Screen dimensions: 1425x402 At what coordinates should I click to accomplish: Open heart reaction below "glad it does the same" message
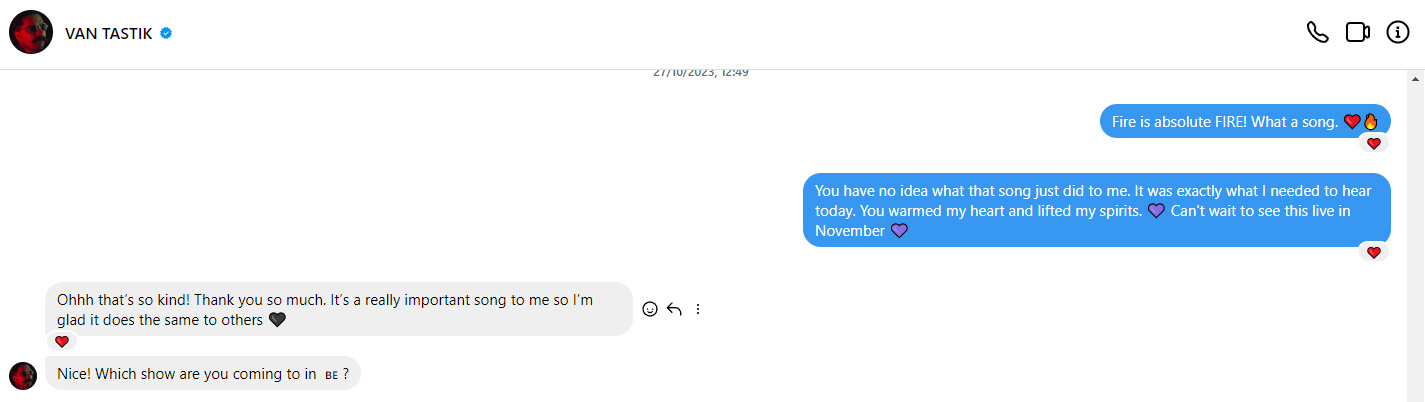click(62, 342)
